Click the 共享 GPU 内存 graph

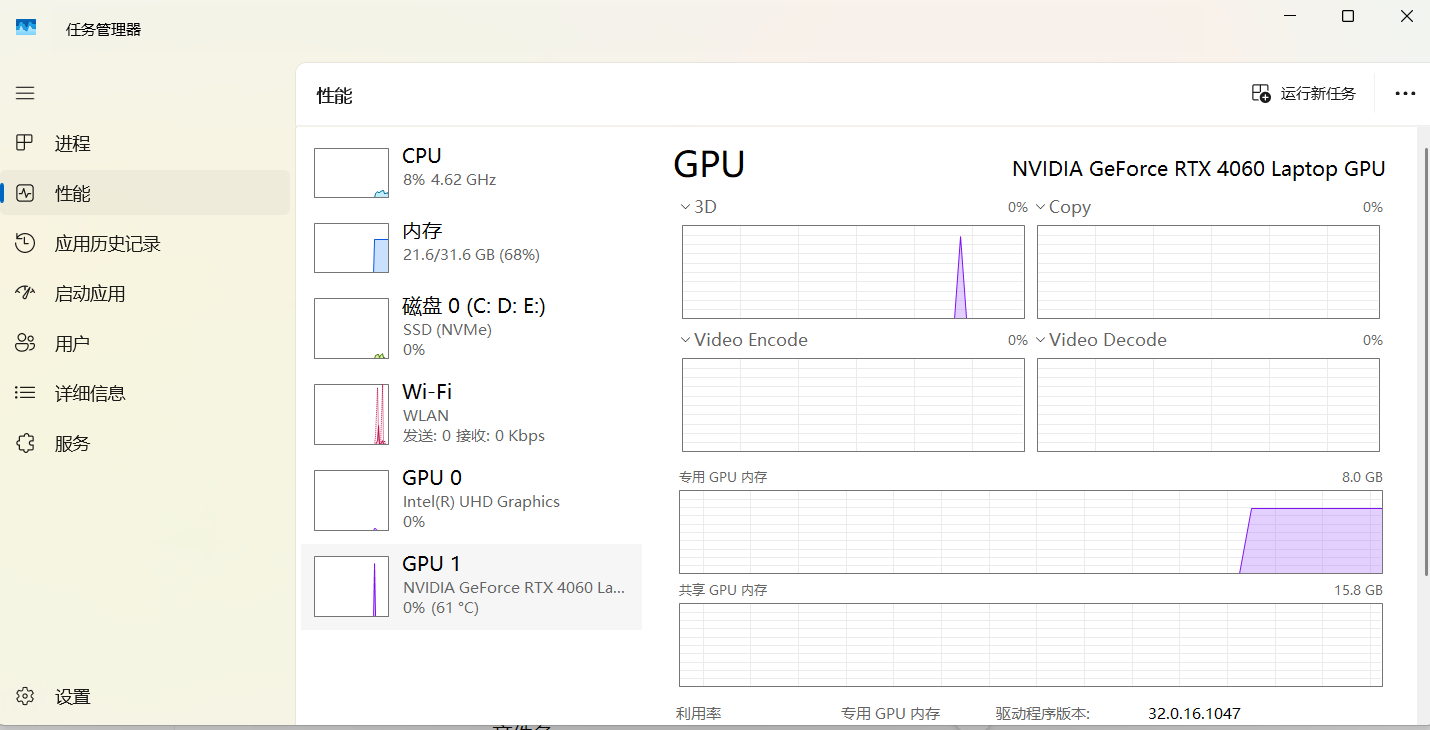tap(1031, 645)
